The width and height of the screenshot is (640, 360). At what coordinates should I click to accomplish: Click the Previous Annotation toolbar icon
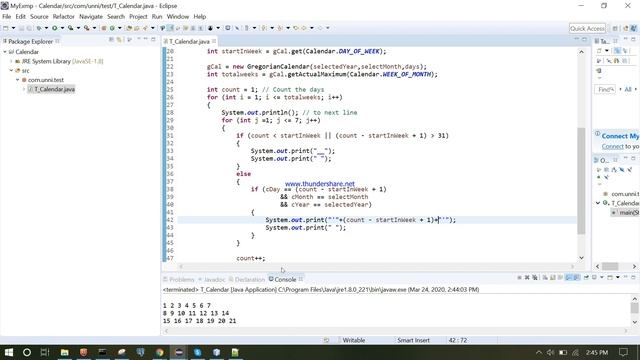[280, 28]
